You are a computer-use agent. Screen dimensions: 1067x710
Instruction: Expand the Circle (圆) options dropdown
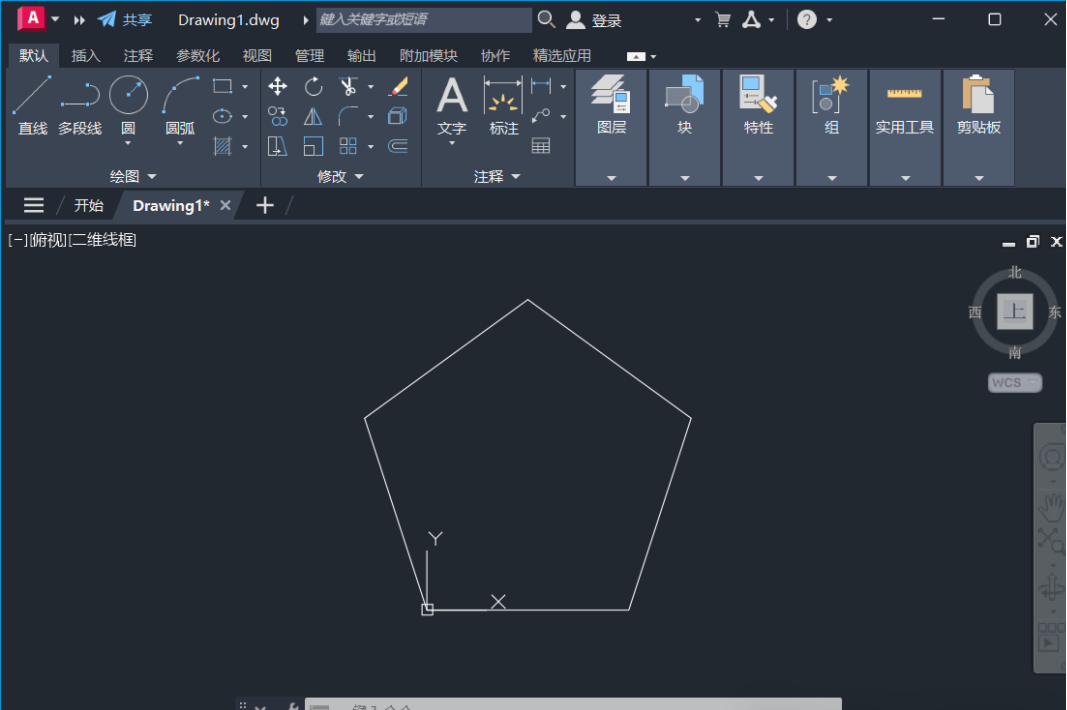click(x=128, y=143)
